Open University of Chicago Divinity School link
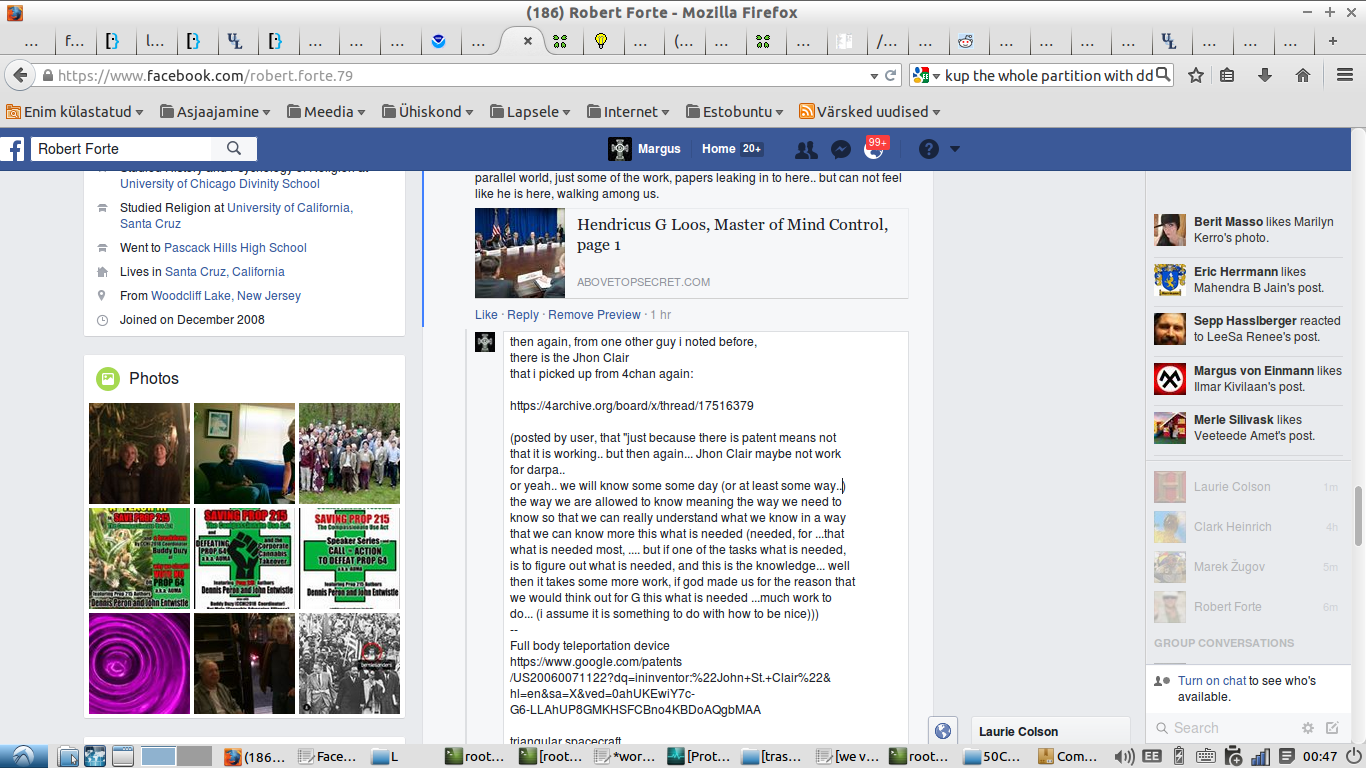The image size is (1366, 768). click(220, 184)
